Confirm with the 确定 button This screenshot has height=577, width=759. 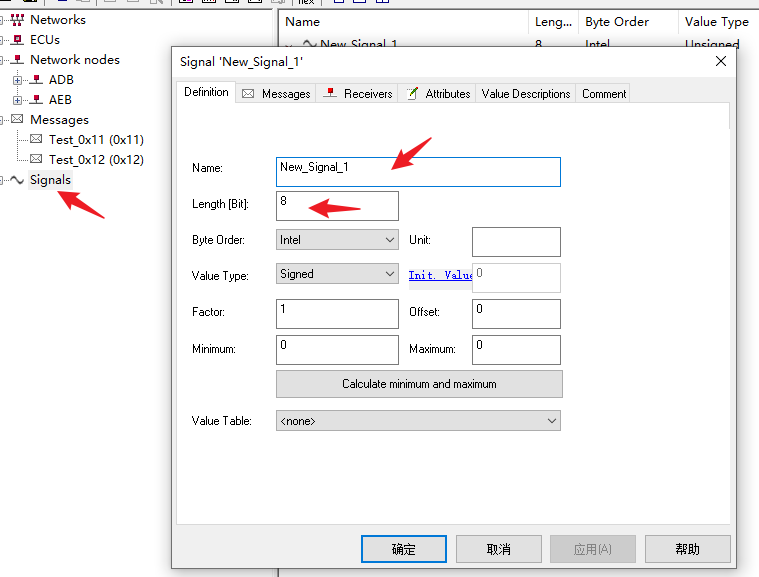[404, 549]
